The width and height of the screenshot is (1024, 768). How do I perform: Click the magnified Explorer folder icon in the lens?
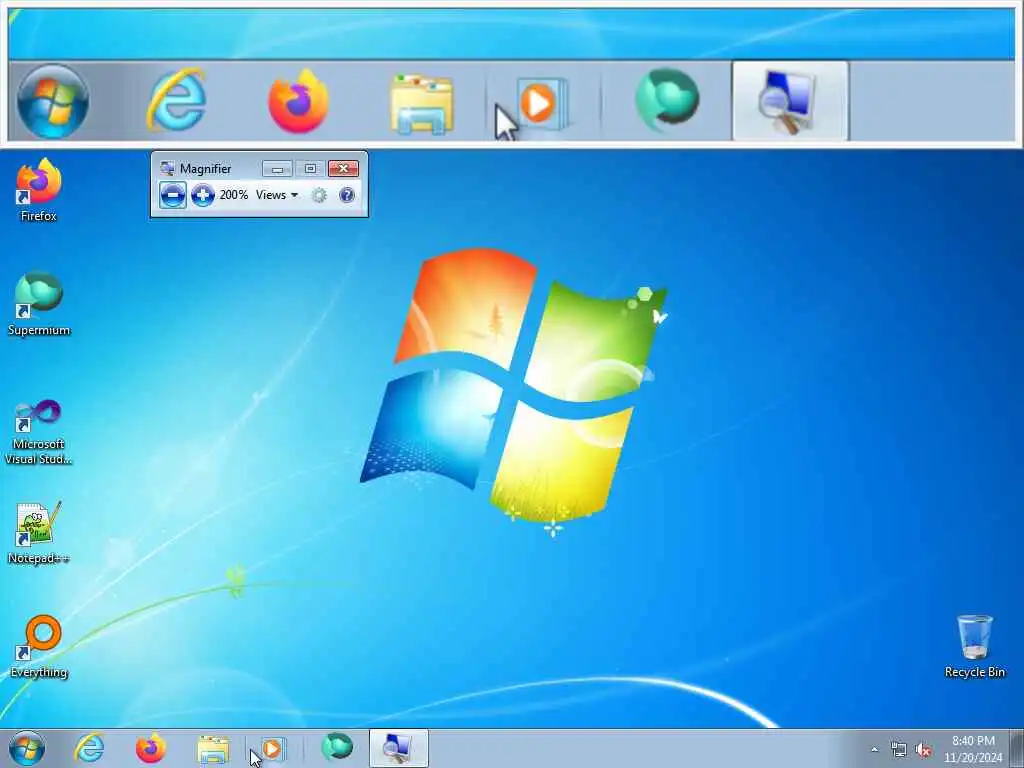(x=422, y=104)
